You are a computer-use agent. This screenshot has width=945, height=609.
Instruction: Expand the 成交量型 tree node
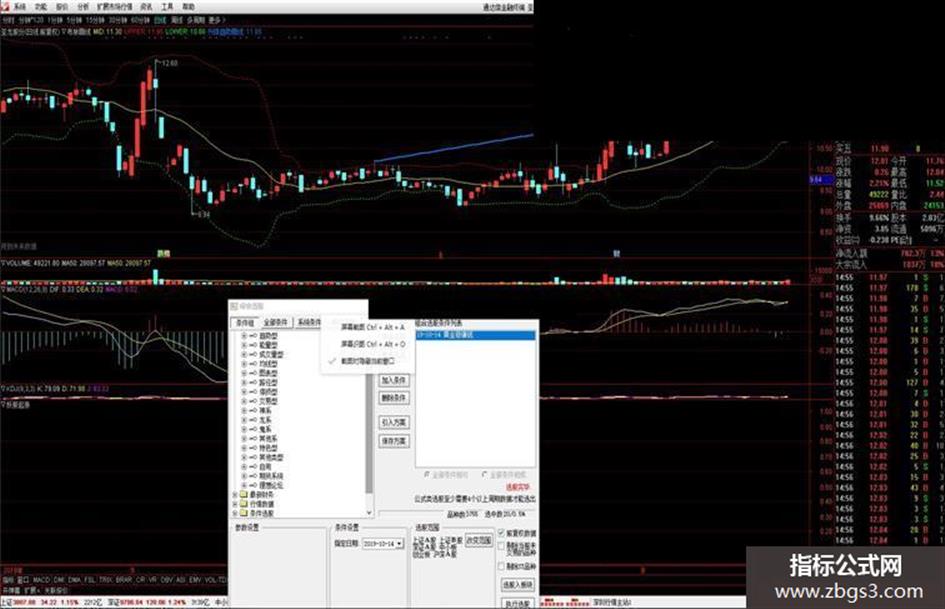243,355
